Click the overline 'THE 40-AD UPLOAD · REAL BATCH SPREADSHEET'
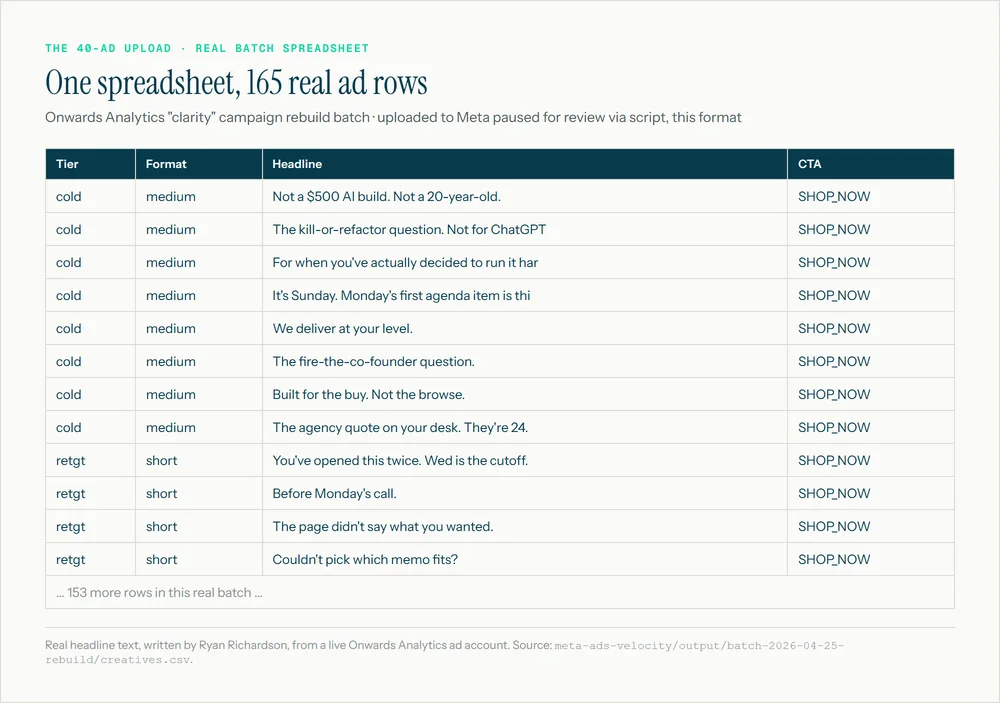 point(207,48)
